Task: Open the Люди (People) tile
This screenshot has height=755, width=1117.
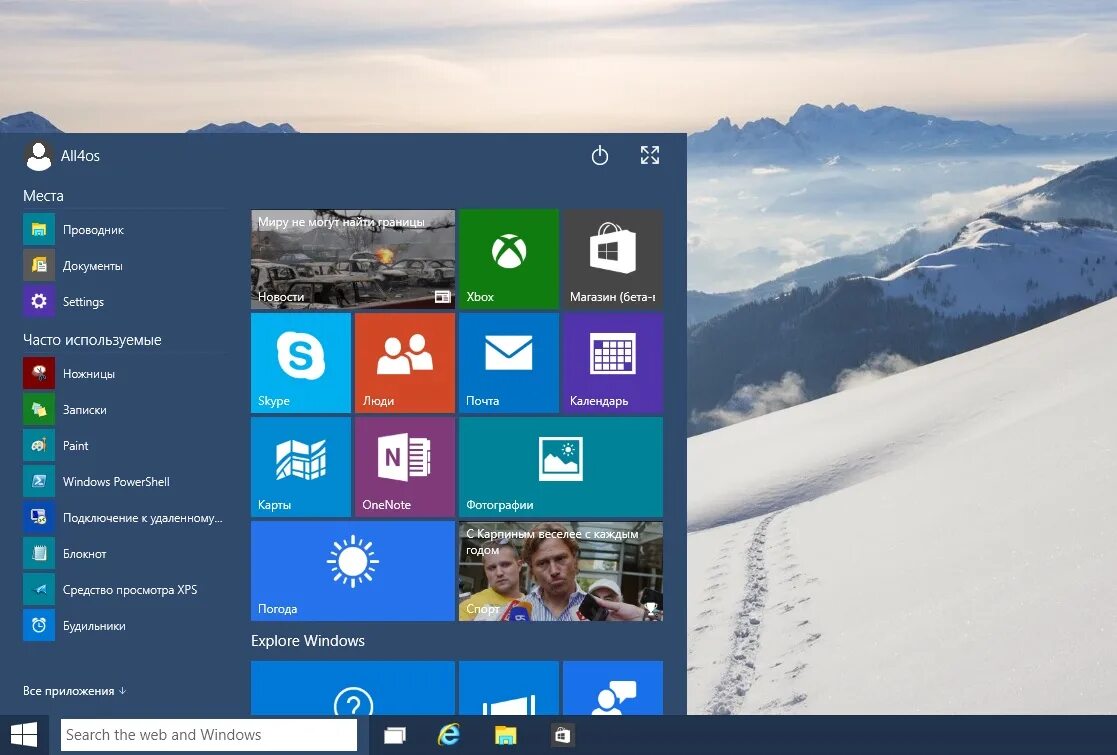Action: pyautogui.click(x=404, y=362)
